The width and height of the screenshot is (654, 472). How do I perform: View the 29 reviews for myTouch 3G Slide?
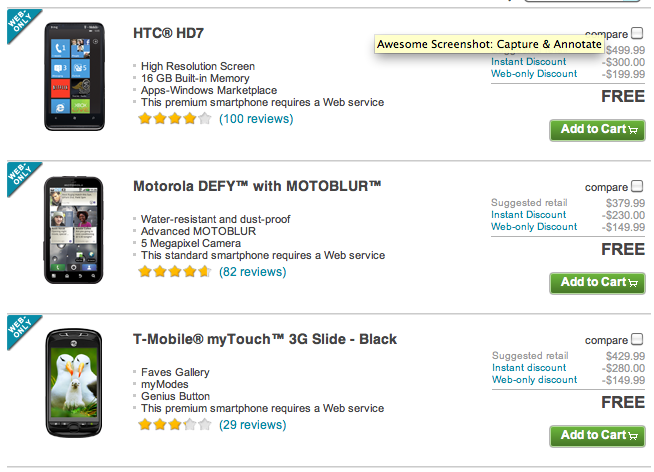(252, 425)
